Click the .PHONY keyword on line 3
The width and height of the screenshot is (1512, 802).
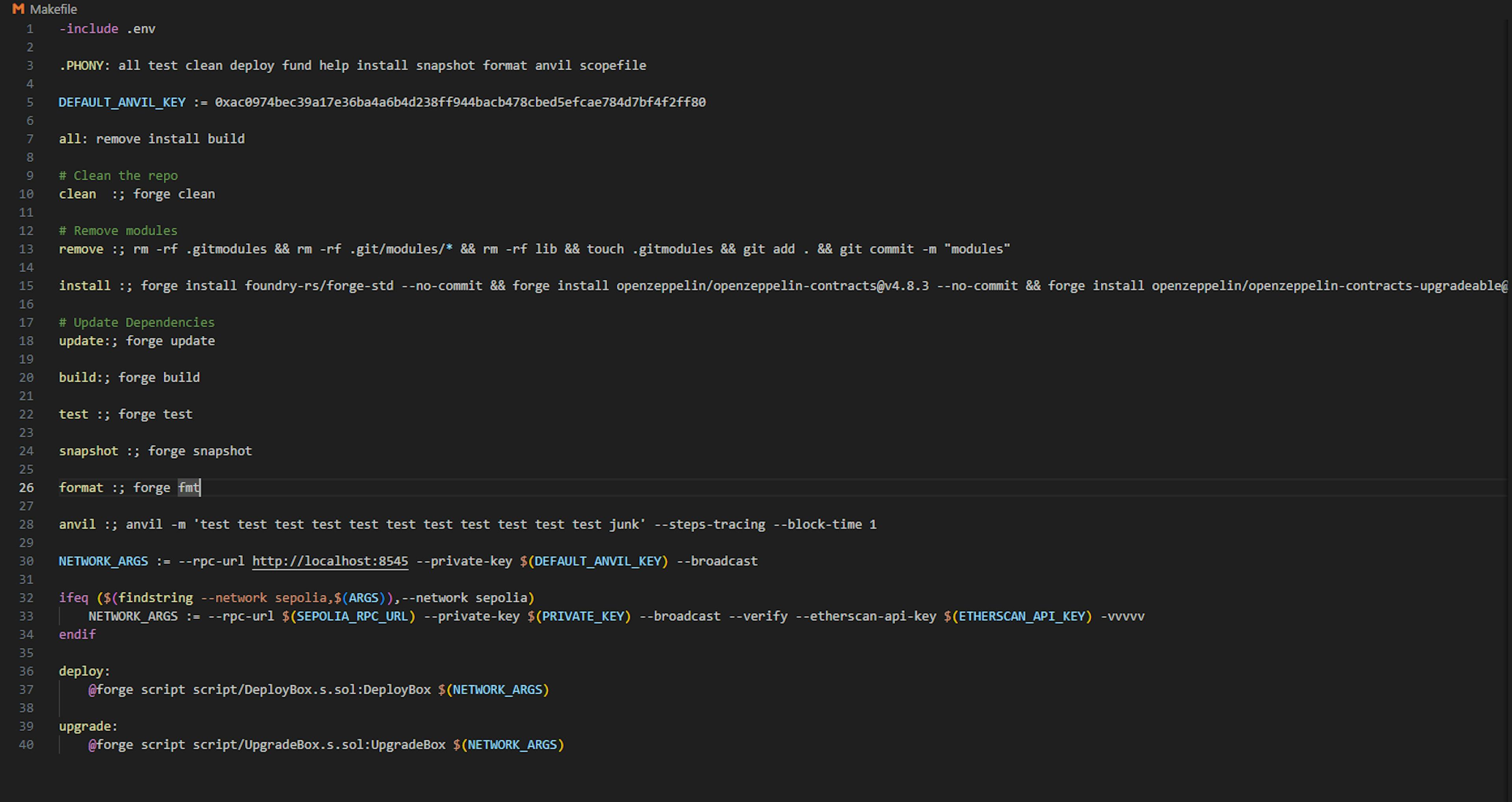tap(84, 66)
